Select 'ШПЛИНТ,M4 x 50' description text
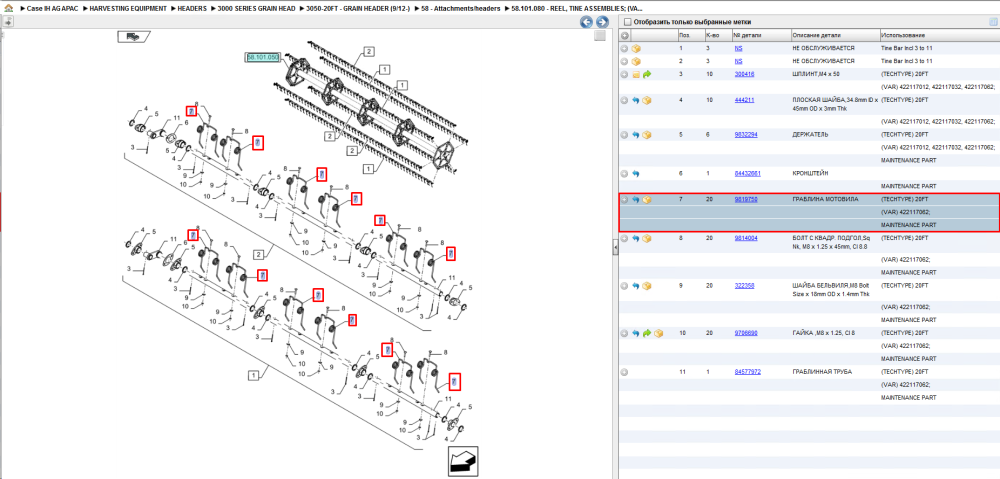 (x=816, y=75)
